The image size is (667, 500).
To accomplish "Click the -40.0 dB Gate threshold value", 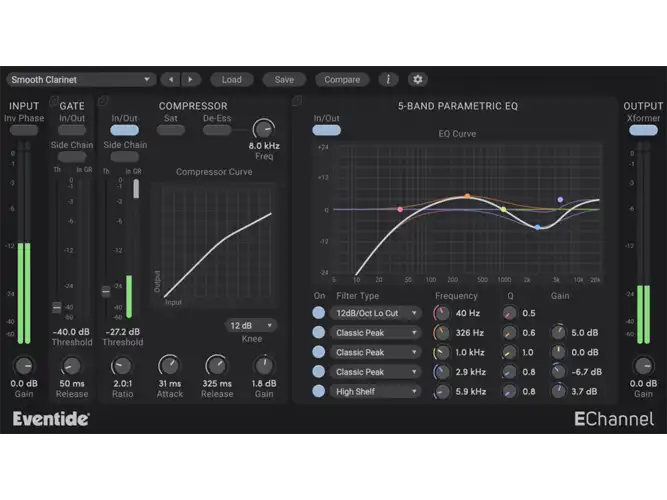I will tap(71, 332).
